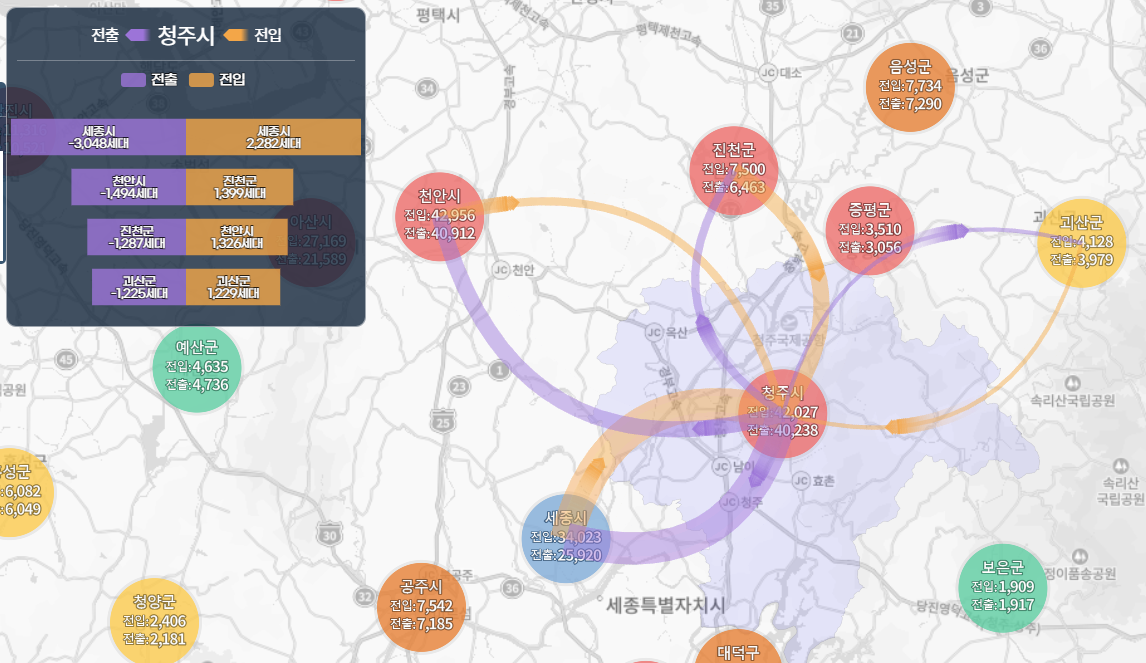Click the 정이품송공원 park marker icon
Screen dimensions: 1146x663
[x=1080, y=556]
